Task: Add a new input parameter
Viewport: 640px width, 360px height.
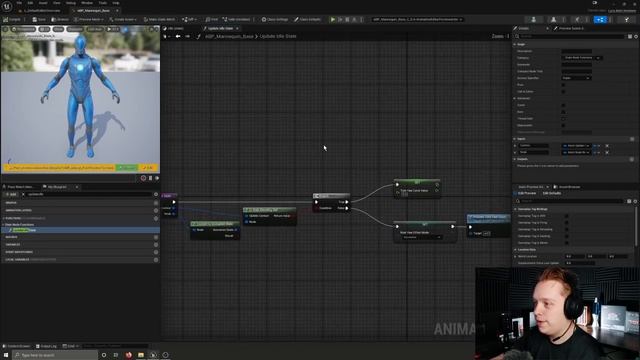Action: click(632, 139)
